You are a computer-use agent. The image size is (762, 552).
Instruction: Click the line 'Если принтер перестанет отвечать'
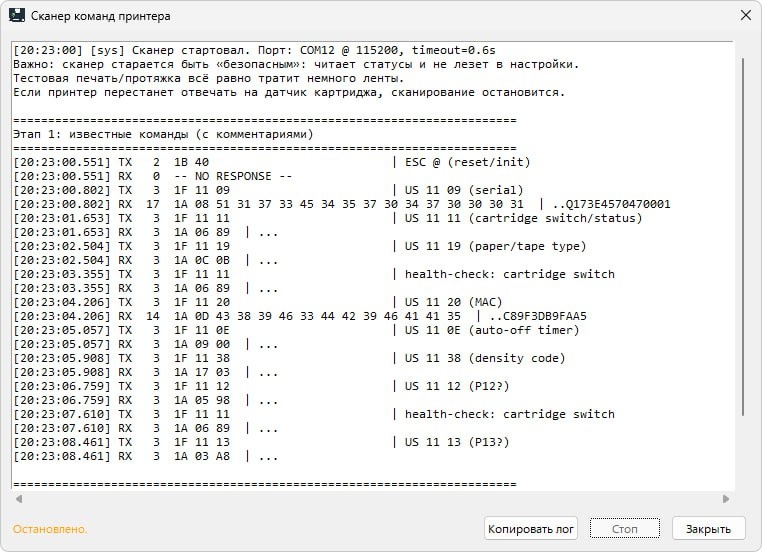pyautogui.click(x=289, y=92)
